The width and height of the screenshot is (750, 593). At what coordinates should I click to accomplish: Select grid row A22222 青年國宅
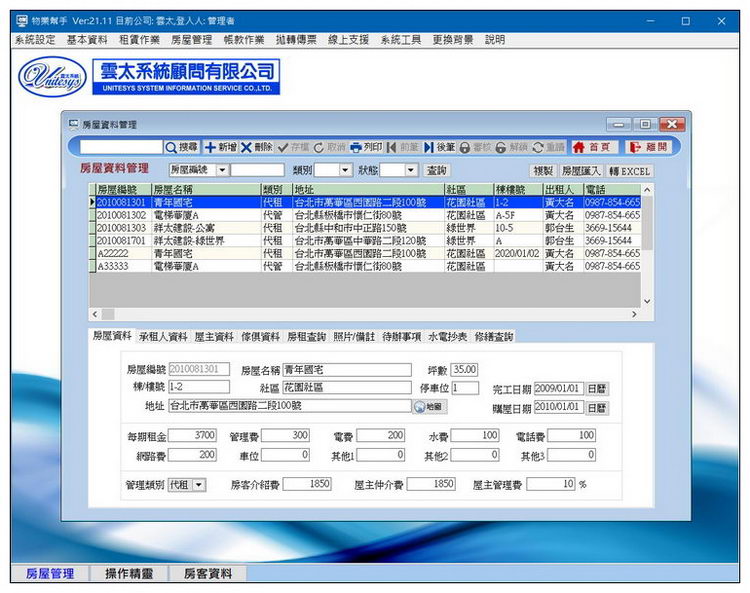pos(367,253)
